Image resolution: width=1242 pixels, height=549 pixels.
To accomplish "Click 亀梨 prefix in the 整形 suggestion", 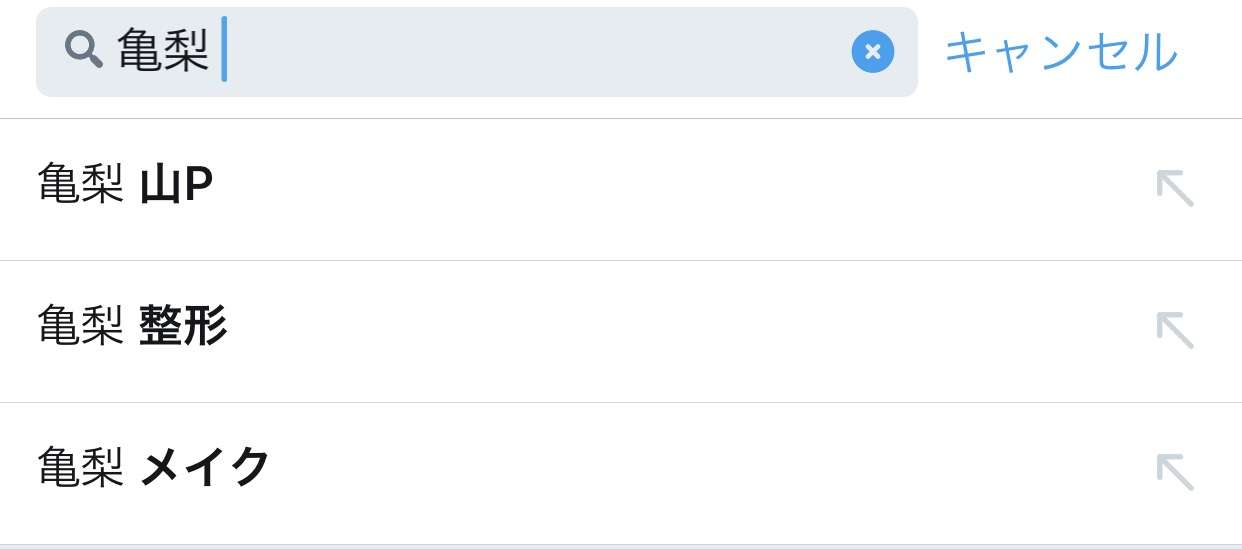I will [81, 327].
